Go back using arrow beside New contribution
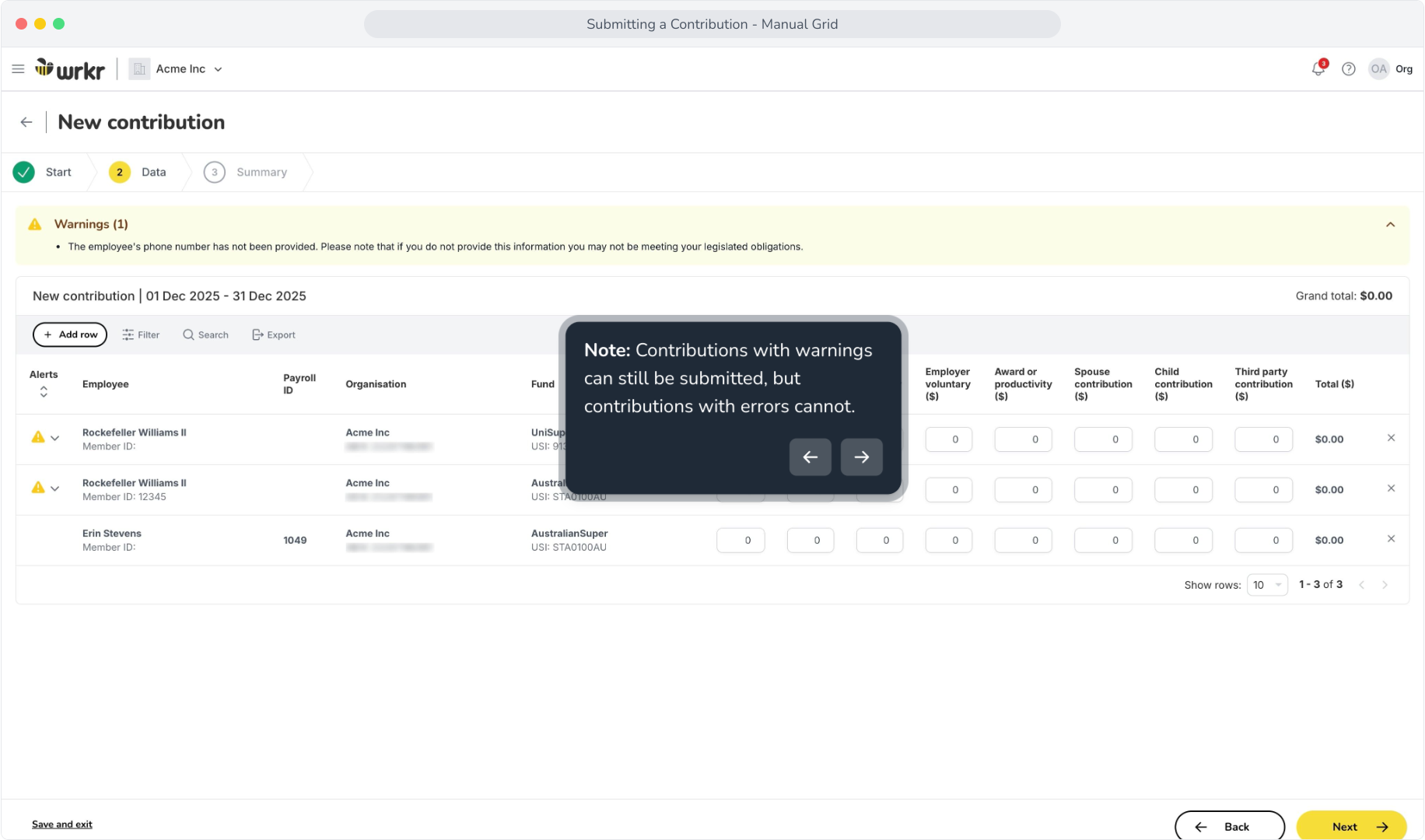The width and height of the screenshot is (1425, 840). click(x=26, y=122)
